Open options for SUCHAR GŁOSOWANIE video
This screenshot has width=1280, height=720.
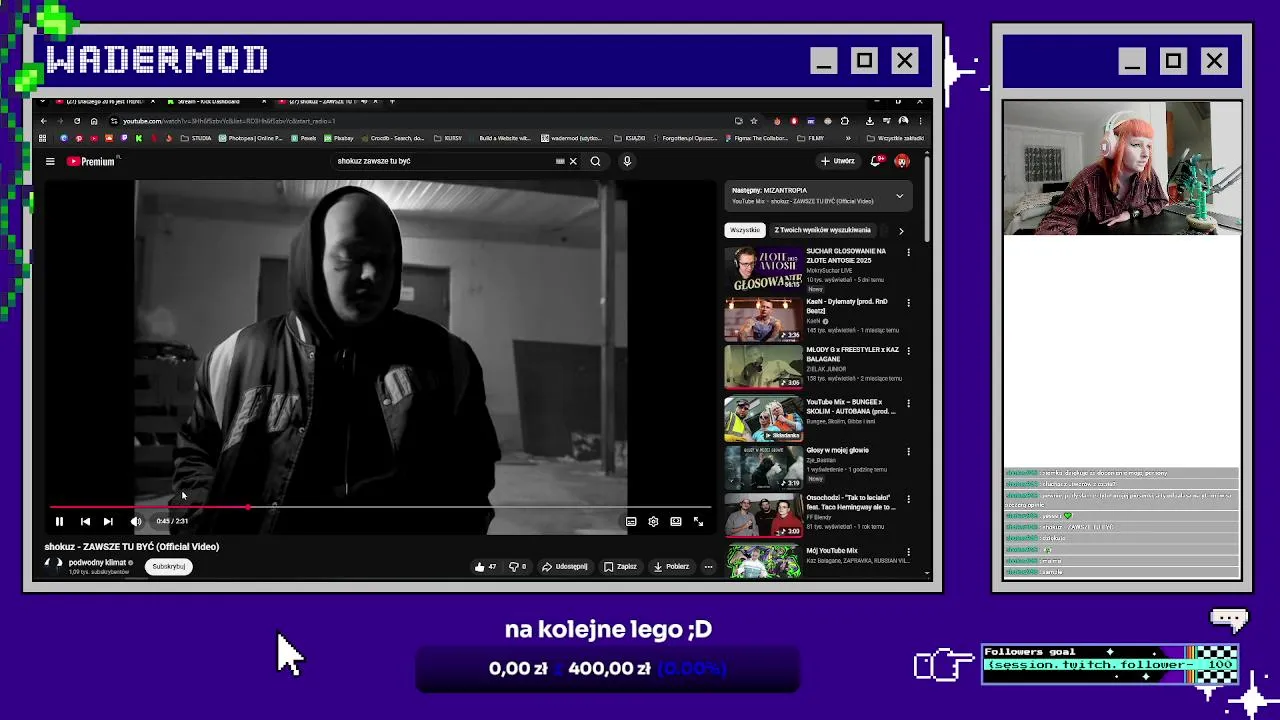(908, 253)
